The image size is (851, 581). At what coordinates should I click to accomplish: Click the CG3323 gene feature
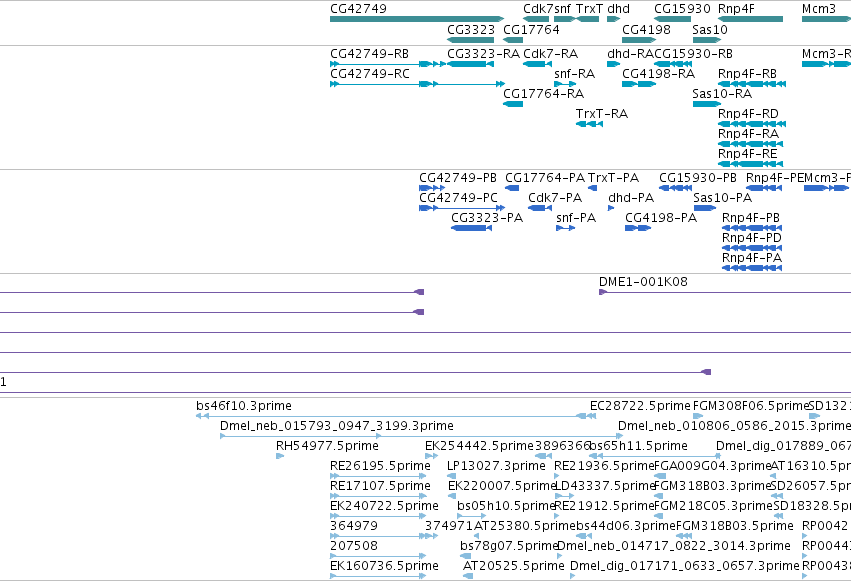[x=471, y=40]
